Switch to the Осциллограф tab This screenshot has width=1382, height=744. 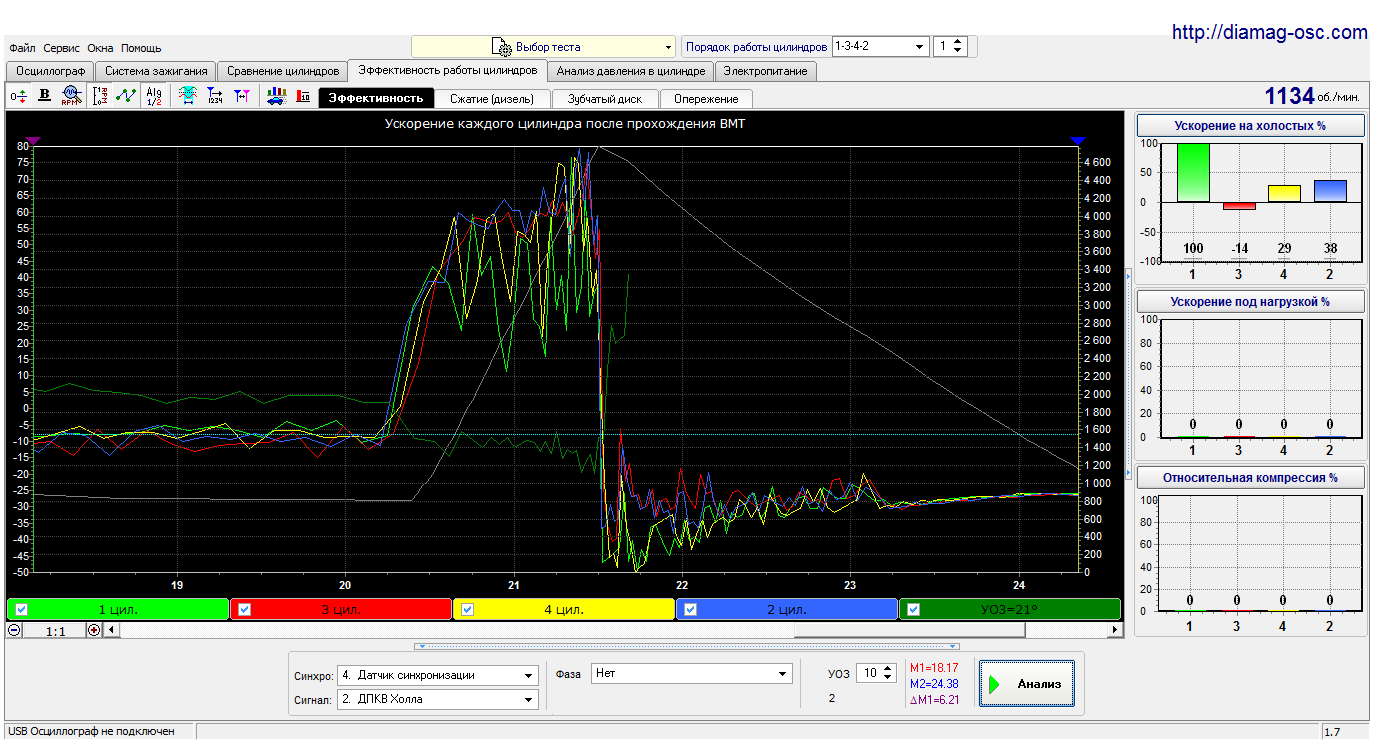pyautogui.click(x=51, y=71)
